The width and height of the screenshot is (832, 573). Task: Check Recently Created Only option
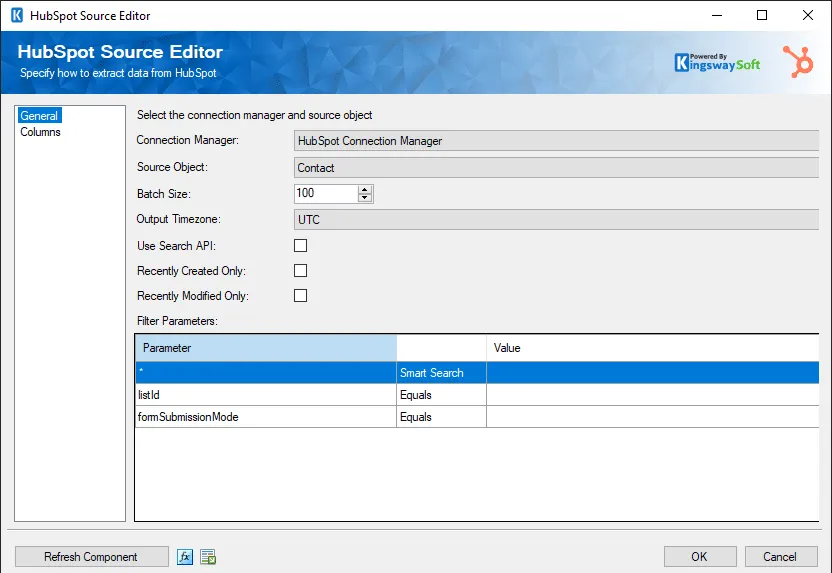(300, 271)
